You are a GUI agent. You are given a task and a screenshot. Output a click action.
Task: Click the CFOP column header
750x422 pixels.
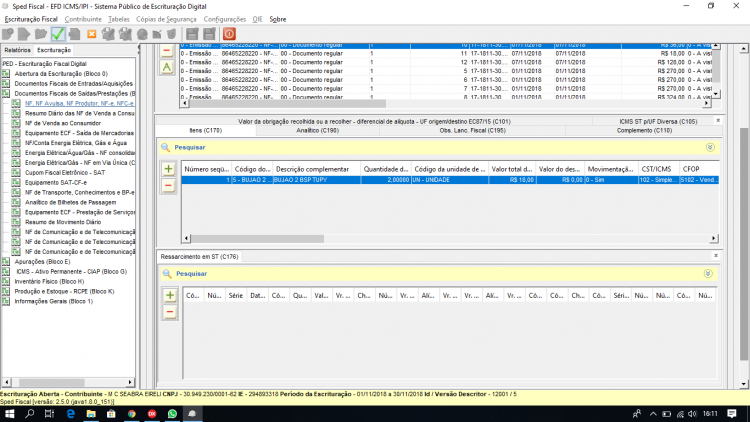[699, 169]
